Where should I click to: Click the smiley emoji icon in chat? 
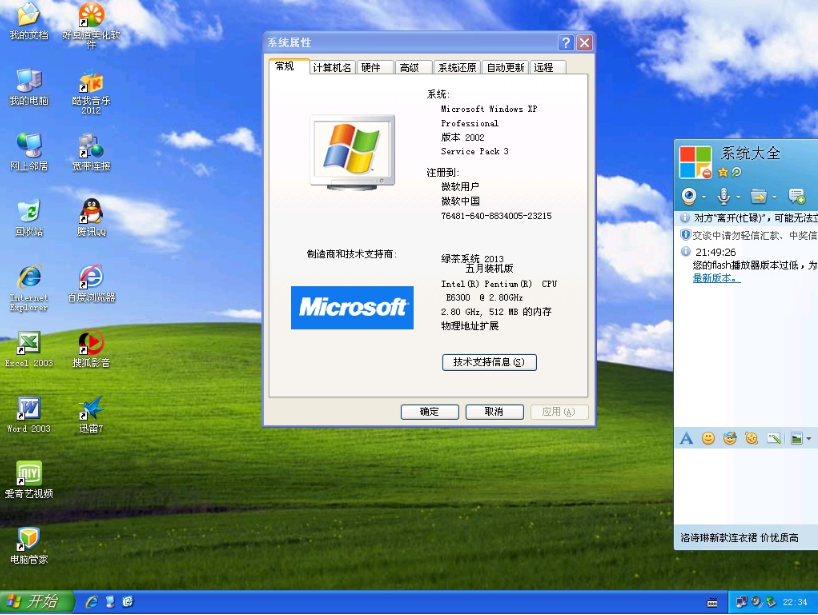coord(708,438)
